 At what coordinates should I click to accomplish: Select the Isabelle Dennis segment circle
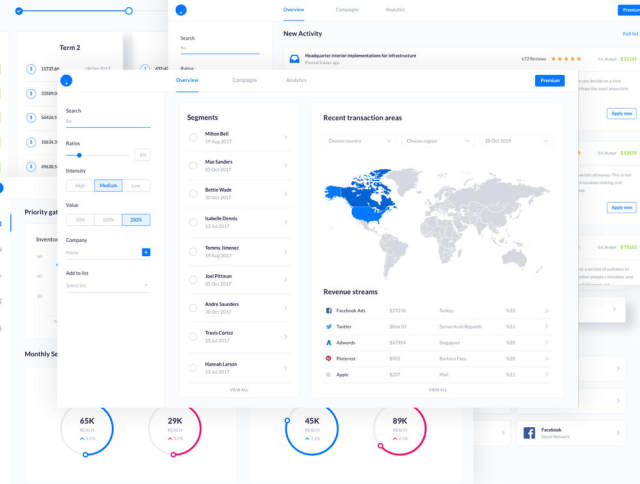193,222
